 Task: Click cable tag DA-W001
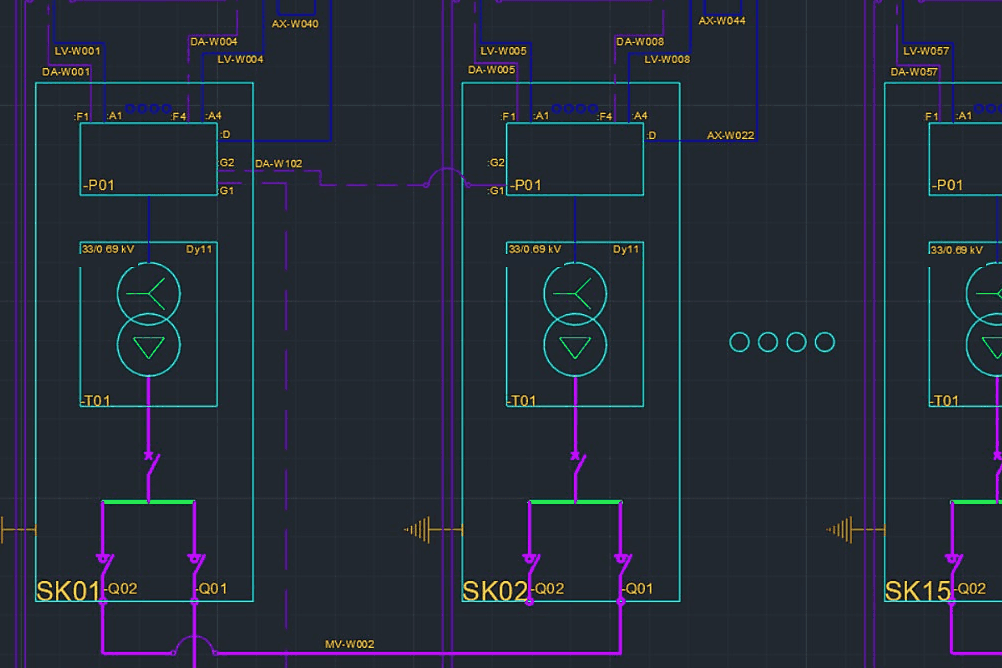[66, 72]
